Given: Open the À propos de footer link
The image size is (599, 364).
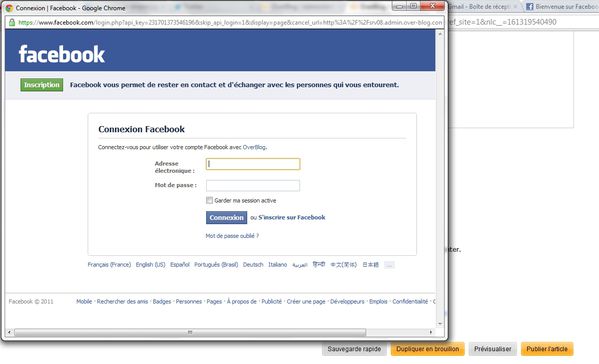Looking at the screenshot, I should pos(242,301).
